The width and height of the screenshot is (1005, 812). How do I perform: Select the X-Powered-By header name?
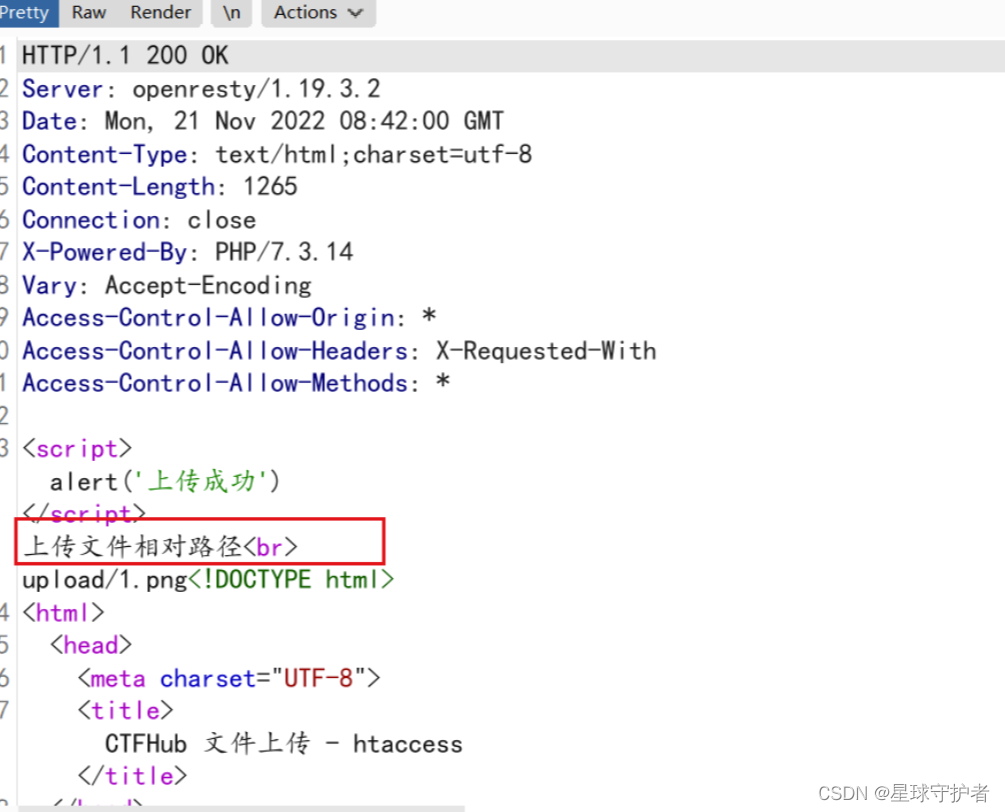104,252
